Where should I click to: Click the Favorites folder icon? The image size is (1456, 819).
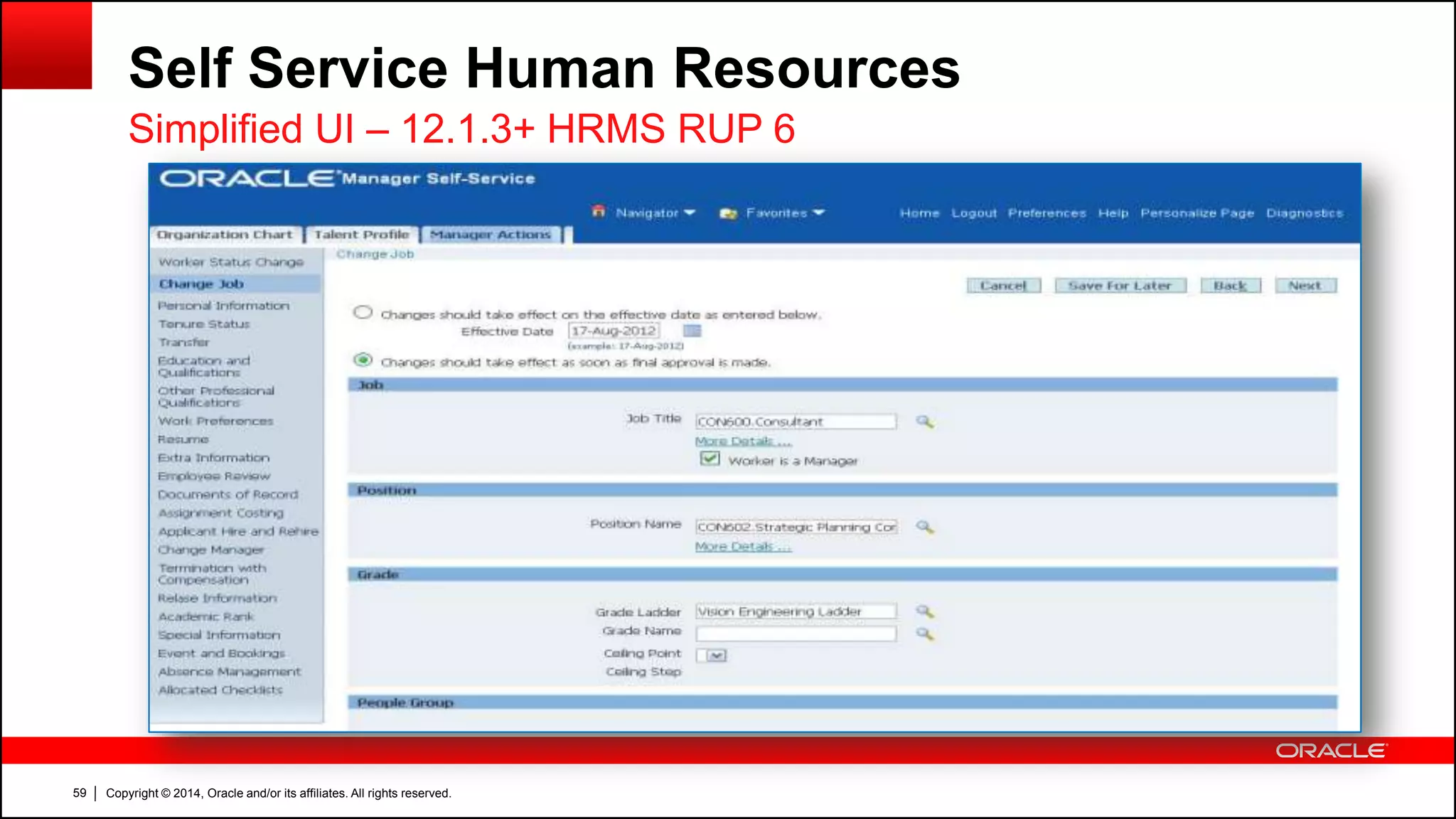[728, 213]
